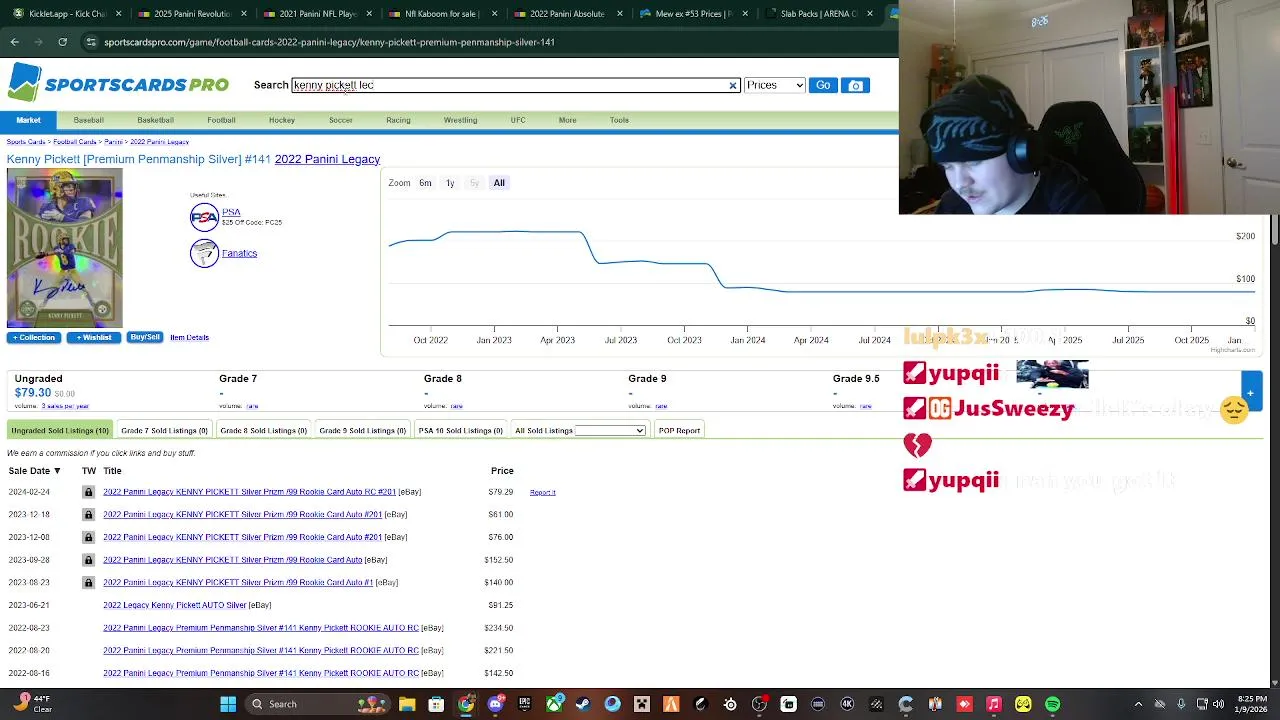Viewport: 1280px width, 720px height.
Task: Sort by the Sale Date column header
Action: [x=34, y=471]
